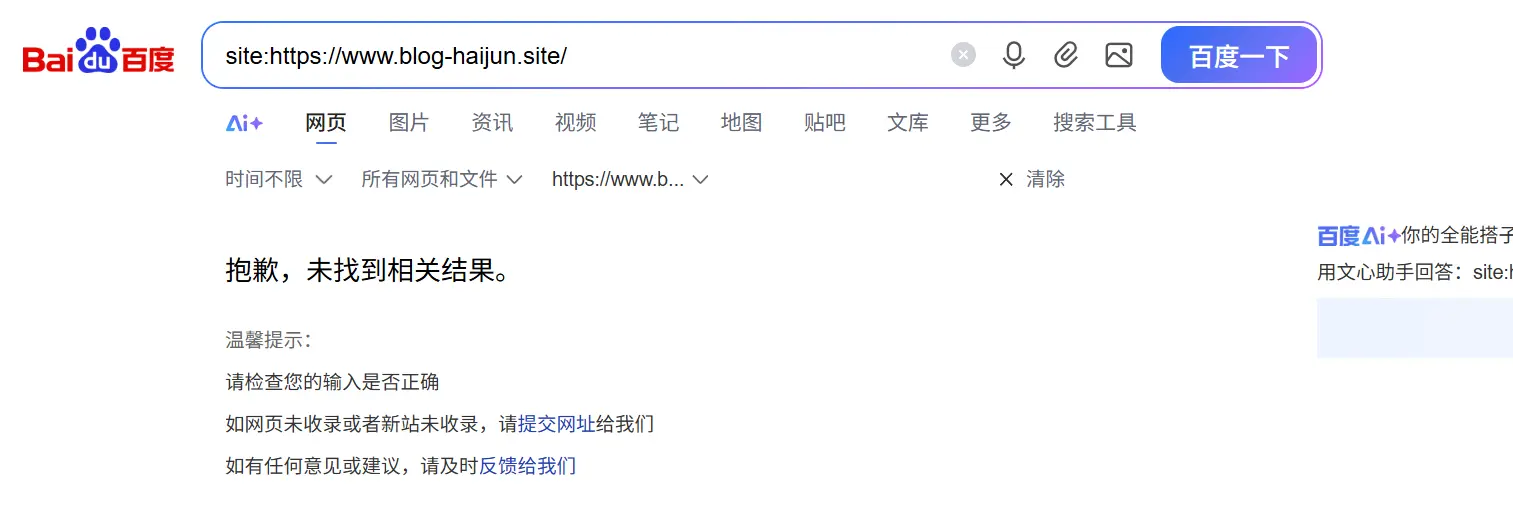1513x505 pixels.
Task: Start voice search with microphone icon
Action: tap(1014, 55)
